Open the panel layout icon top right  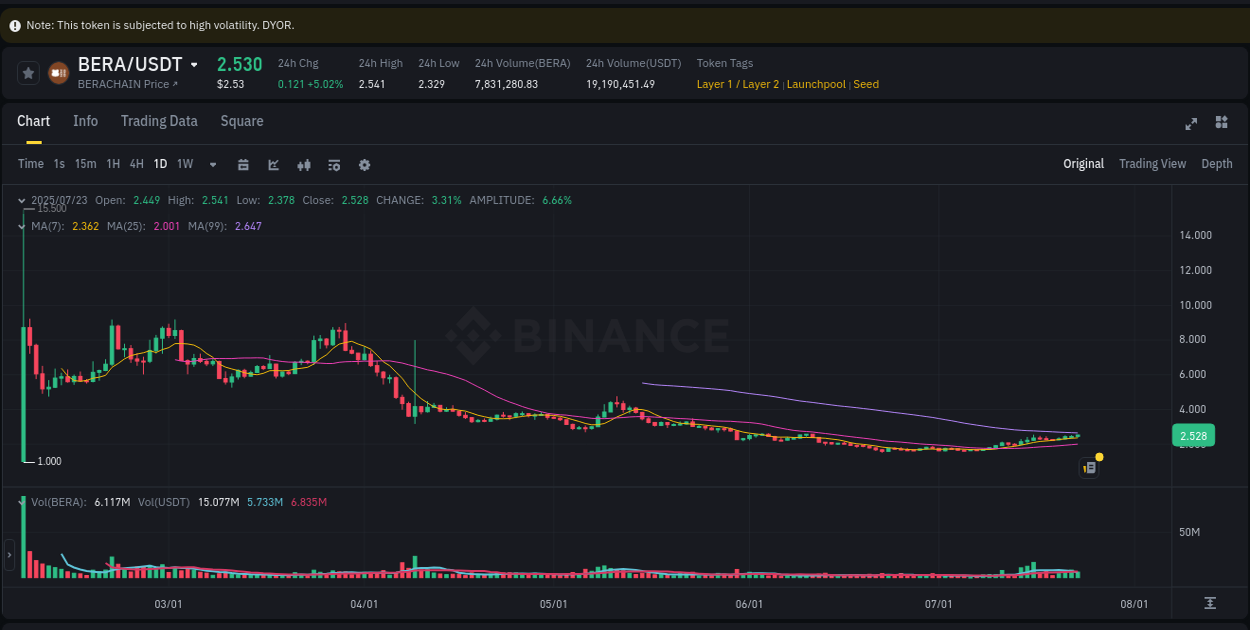pyautogui.click(x=1220, y=123)
